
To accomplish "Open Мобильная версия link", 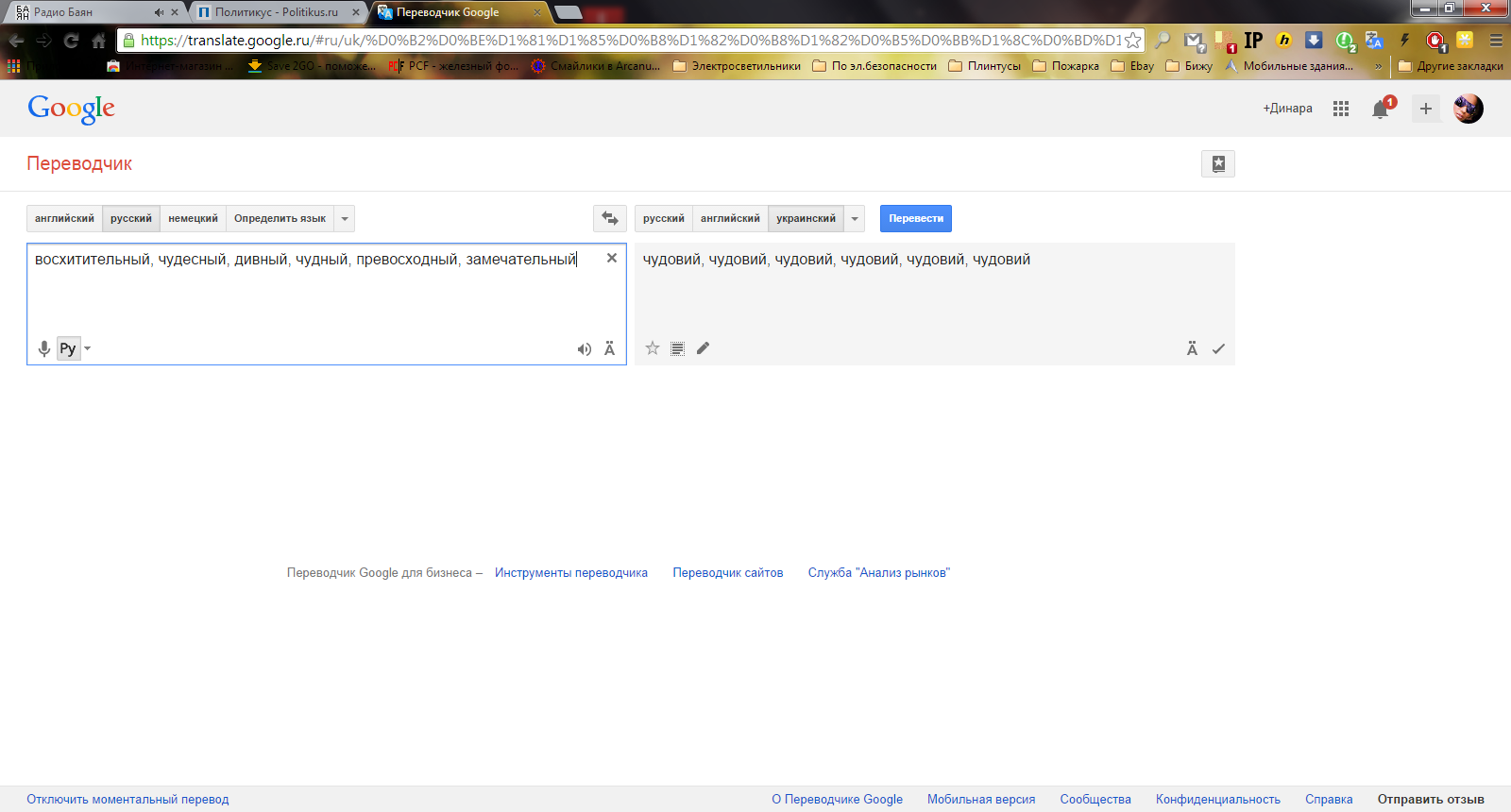I will (981, 800).
